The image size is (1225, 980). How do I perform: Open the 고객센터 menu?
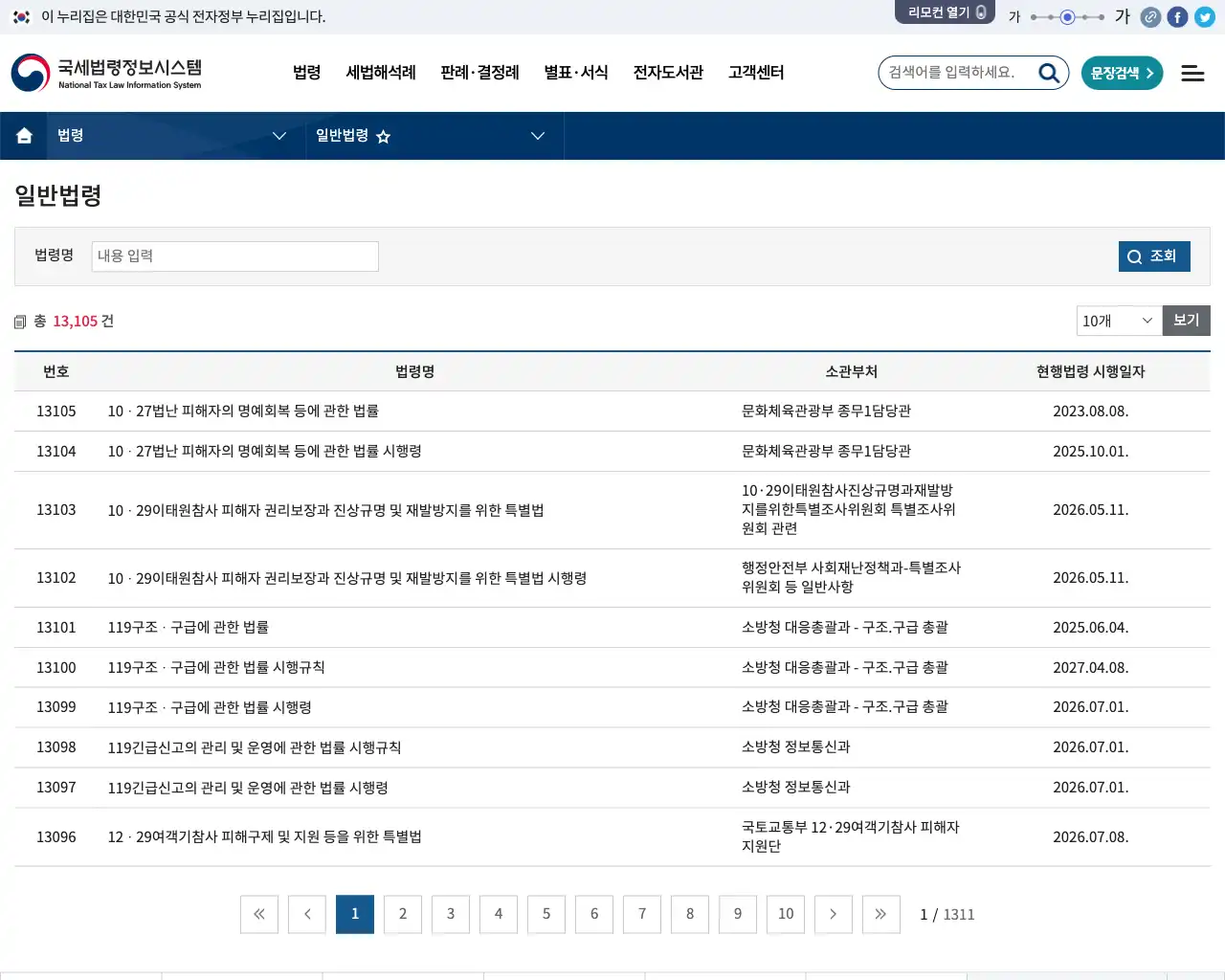tap(756, 73)
